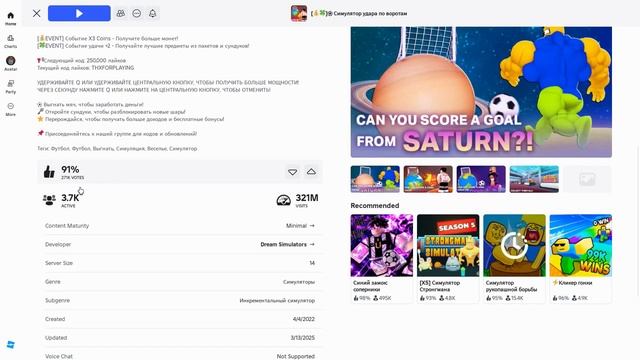Vote down with the dislike arrow
Viewport: 640px width, 360px height.
coord(293,172)
